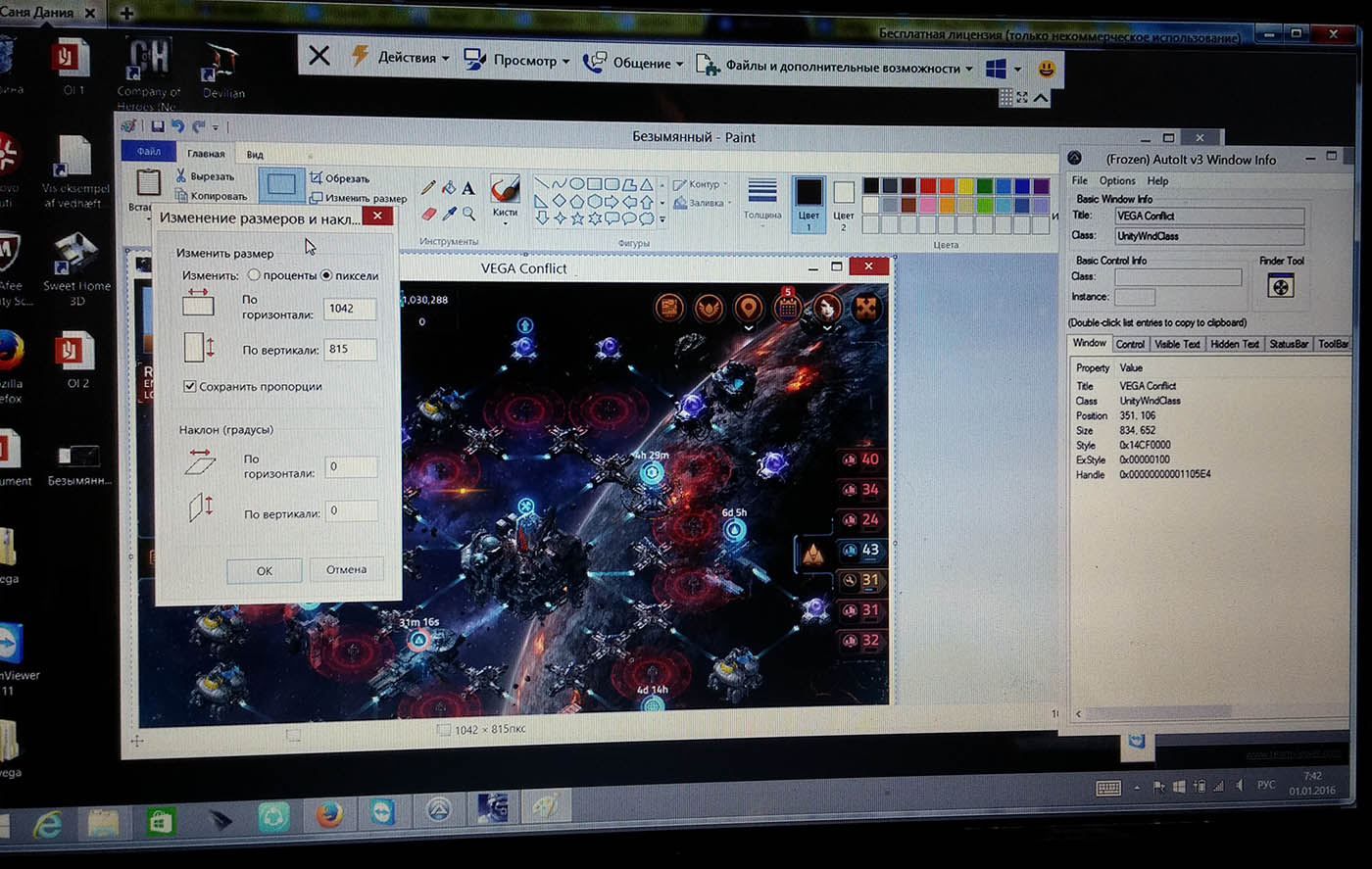Viewport: 1372px width, 869px height.
Task: Click the volume speaker icon in the tray
Action: click(x=1239, y=785)
